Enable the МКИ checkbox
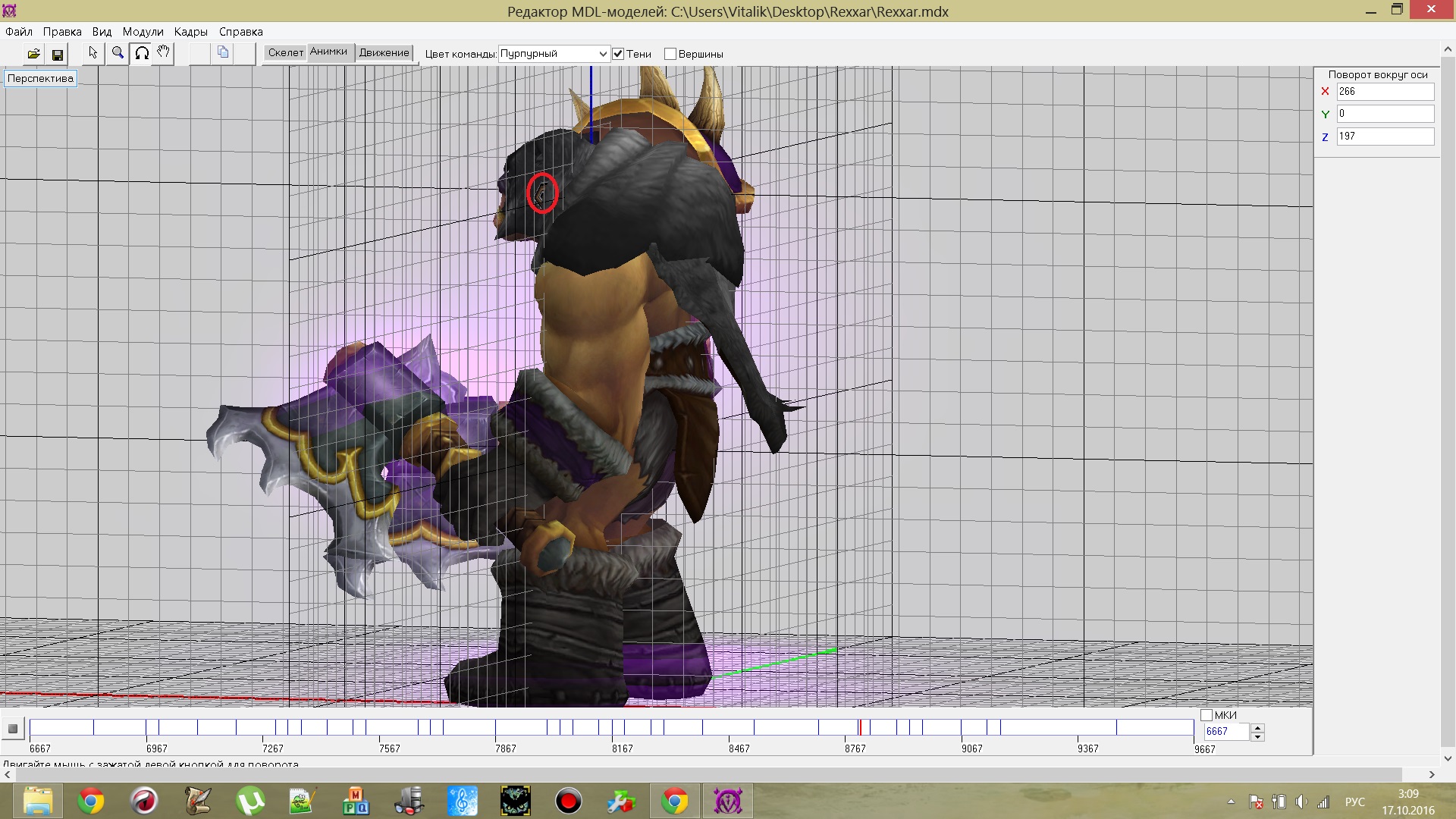This screenshot has width=1456, height=819. coord(1207,715)
